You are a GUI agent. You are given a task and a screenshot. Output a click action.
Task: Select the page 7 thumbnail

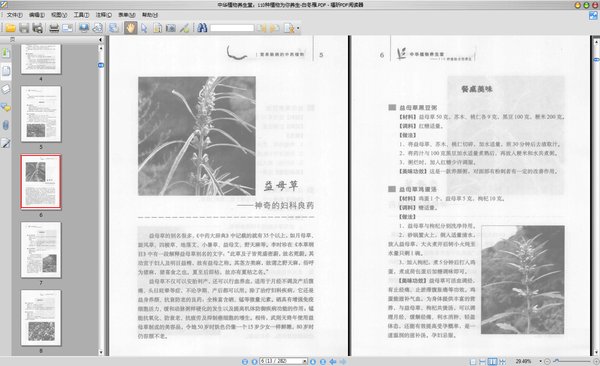click(41, 250)
